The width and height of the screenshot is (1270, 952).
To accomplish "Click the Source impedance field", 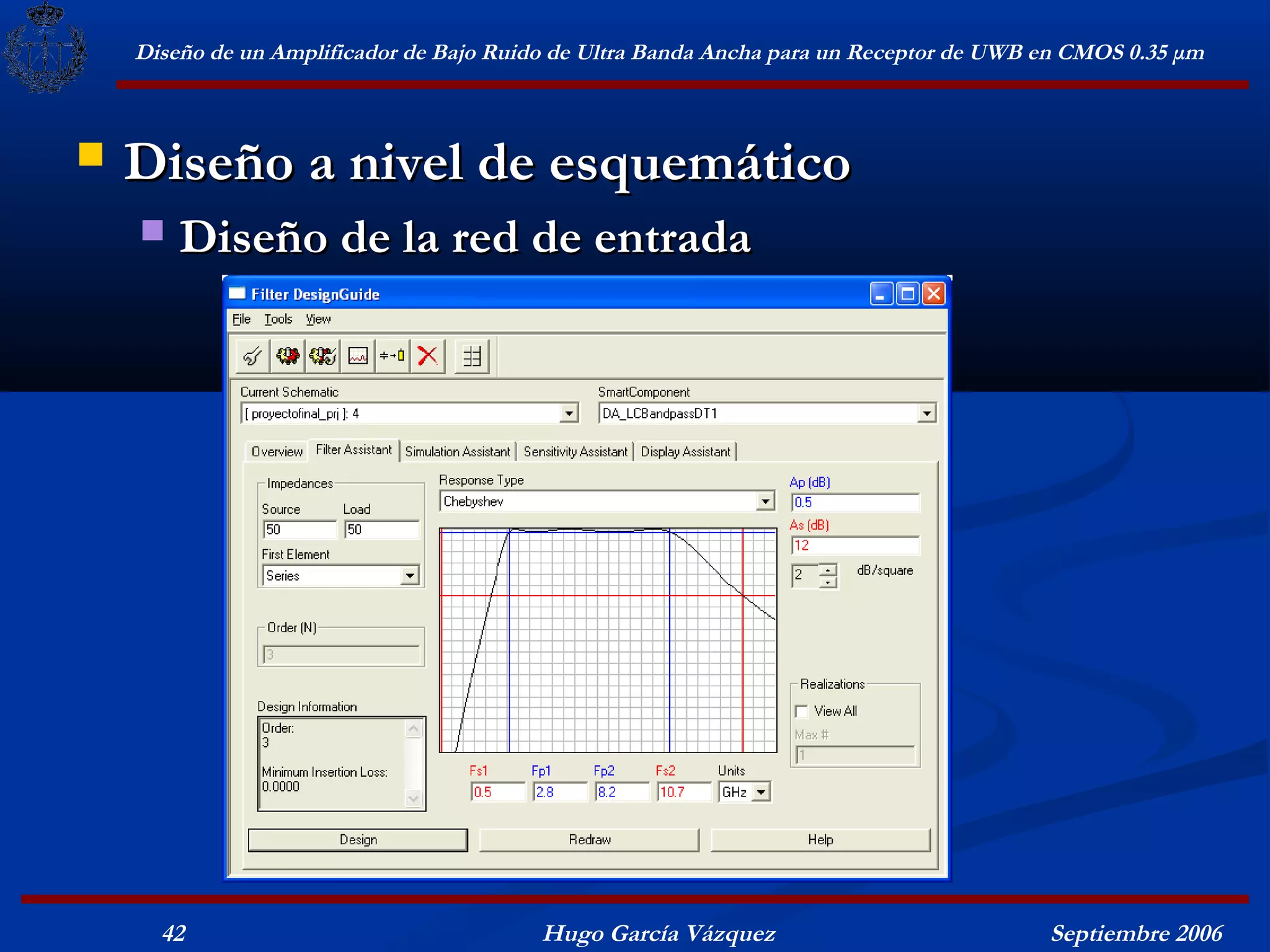I will coord(300,529).
